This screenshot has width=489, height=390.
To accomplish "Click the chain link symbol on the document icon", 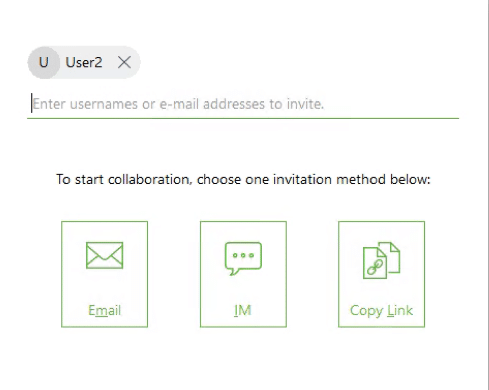I will tap(375, 267).
